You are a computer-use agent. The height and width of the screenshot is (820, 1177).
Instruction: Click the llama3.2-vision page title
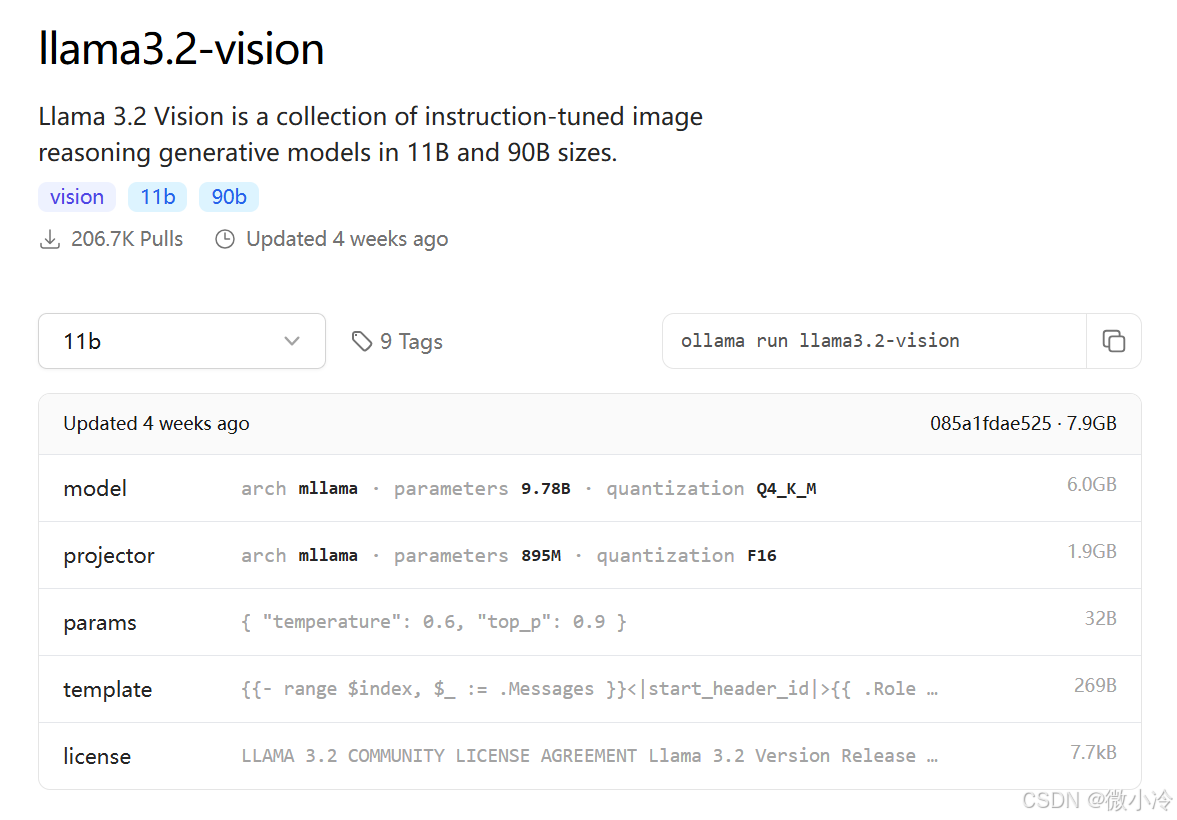coord(181,49)
